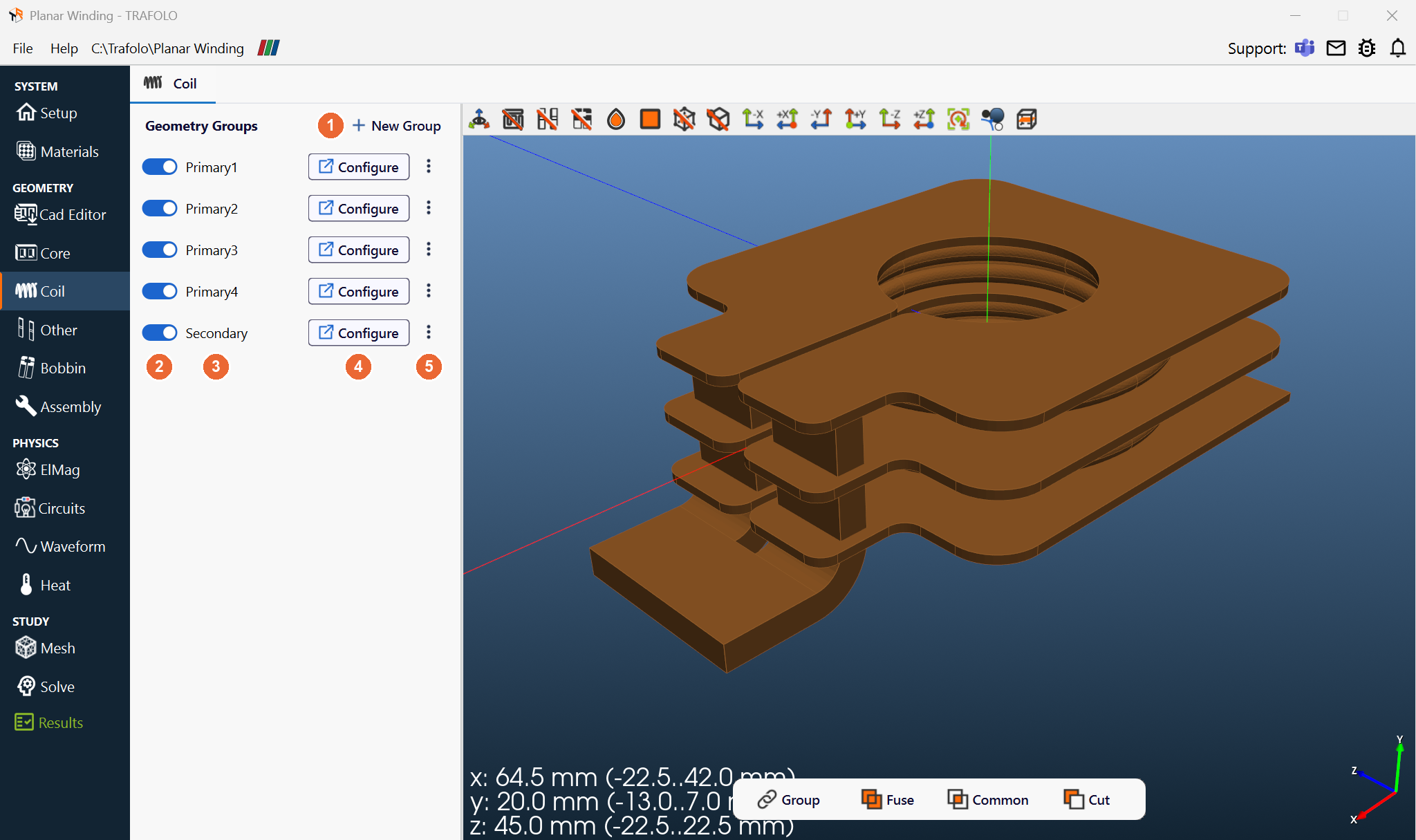This screenshot has width=1416, height=840.
Task: Click the Cut boolean button
Action: click(1087, 800)
